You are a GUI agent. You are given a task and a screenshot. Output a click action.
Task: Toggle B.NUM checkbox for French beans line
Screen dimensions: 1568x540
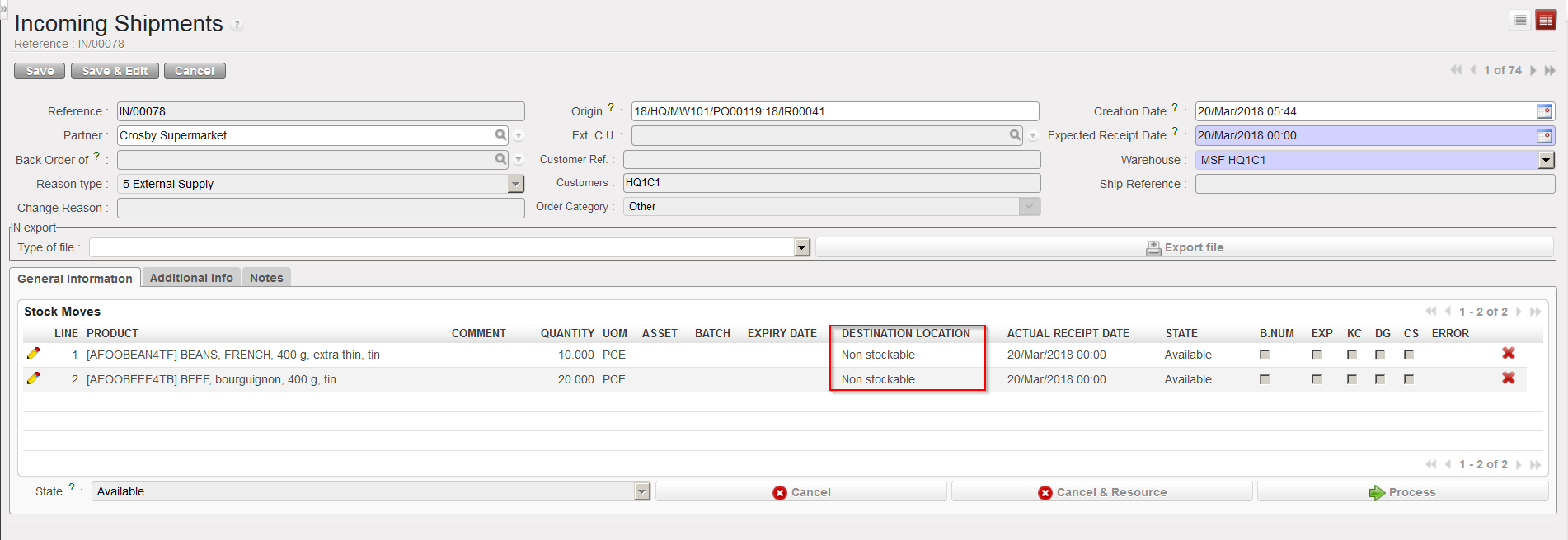pos(1265,355)
